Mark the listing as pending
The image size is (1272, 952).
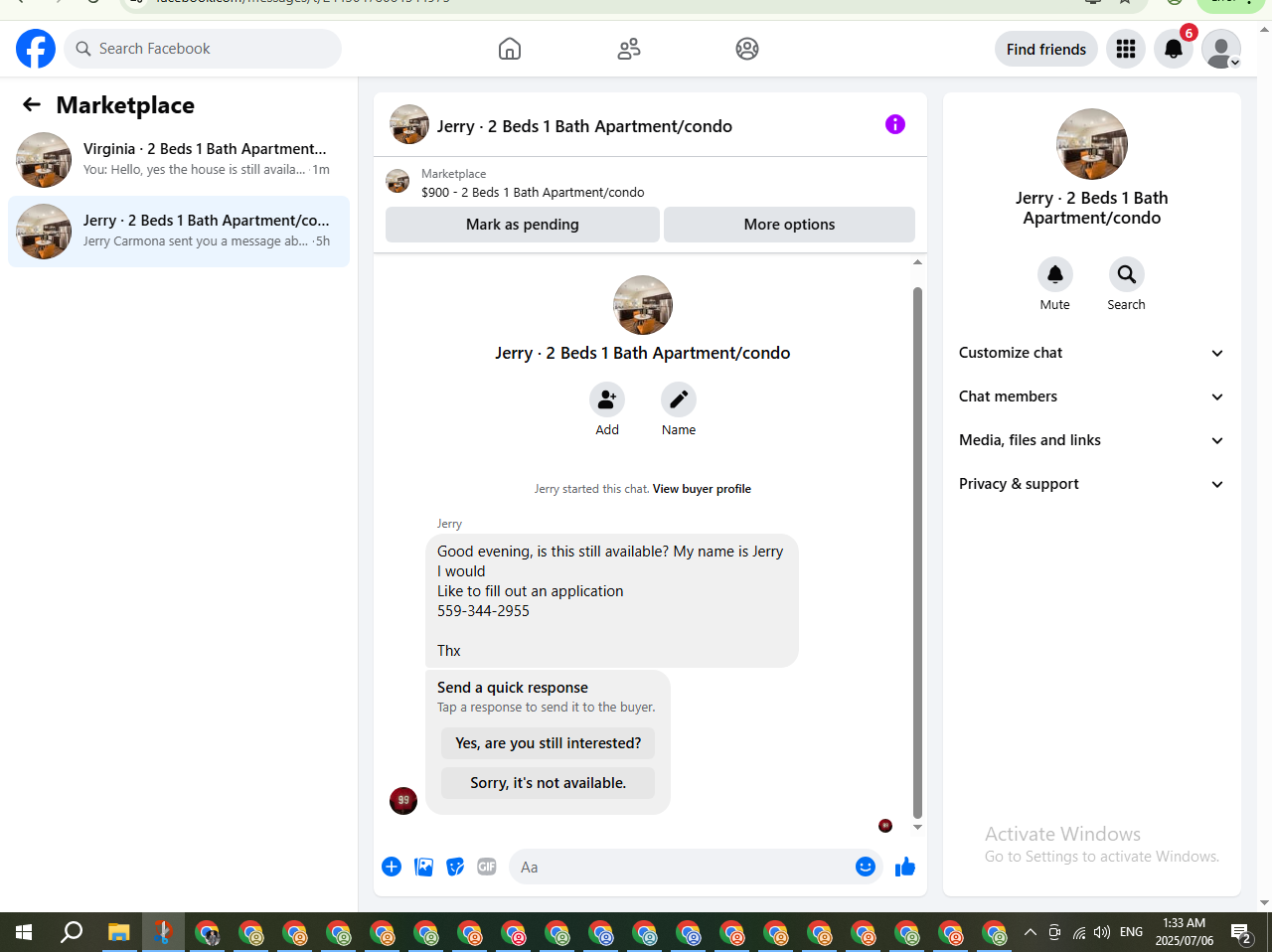(523, 225)
